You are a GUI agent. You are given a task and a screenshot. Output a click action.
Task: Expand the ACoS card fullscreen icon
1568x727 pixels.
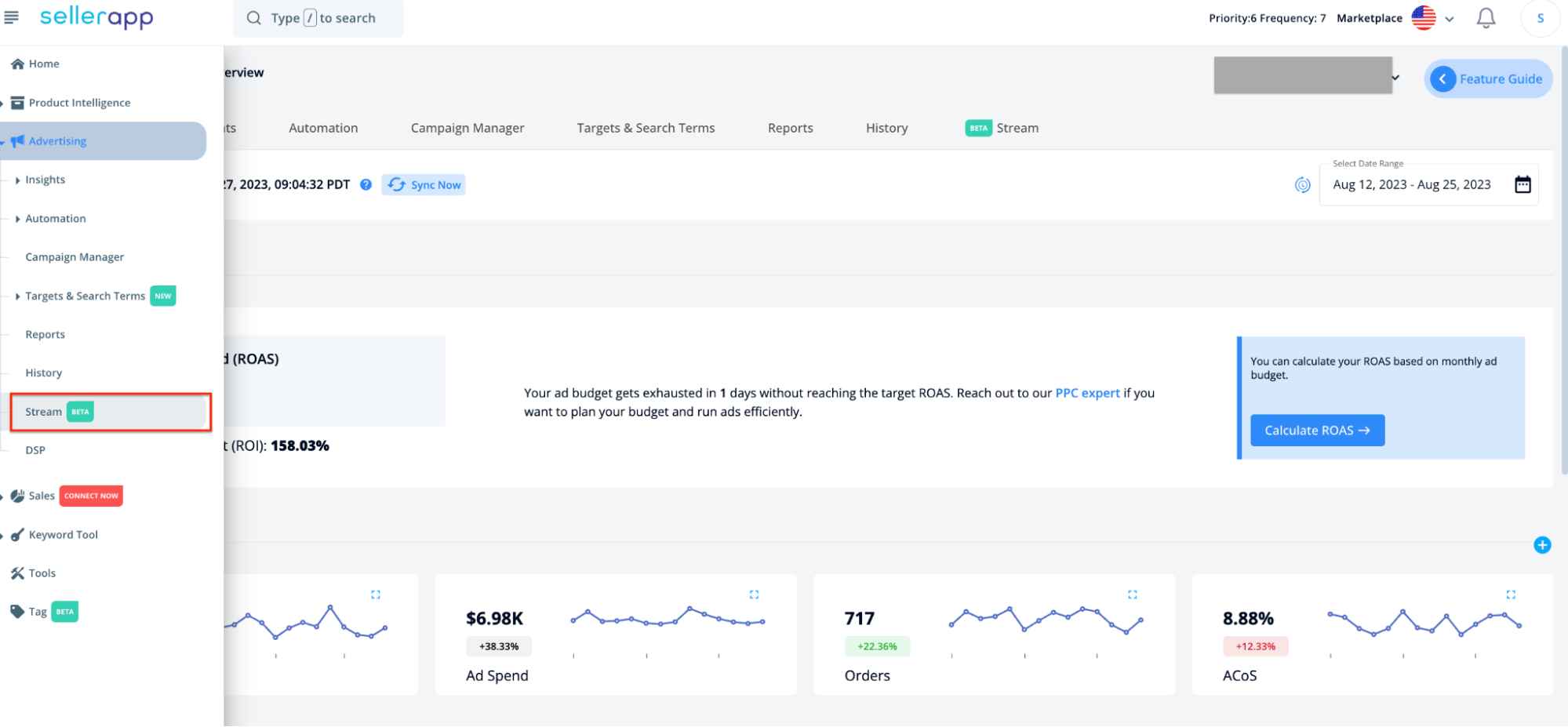1511,594
